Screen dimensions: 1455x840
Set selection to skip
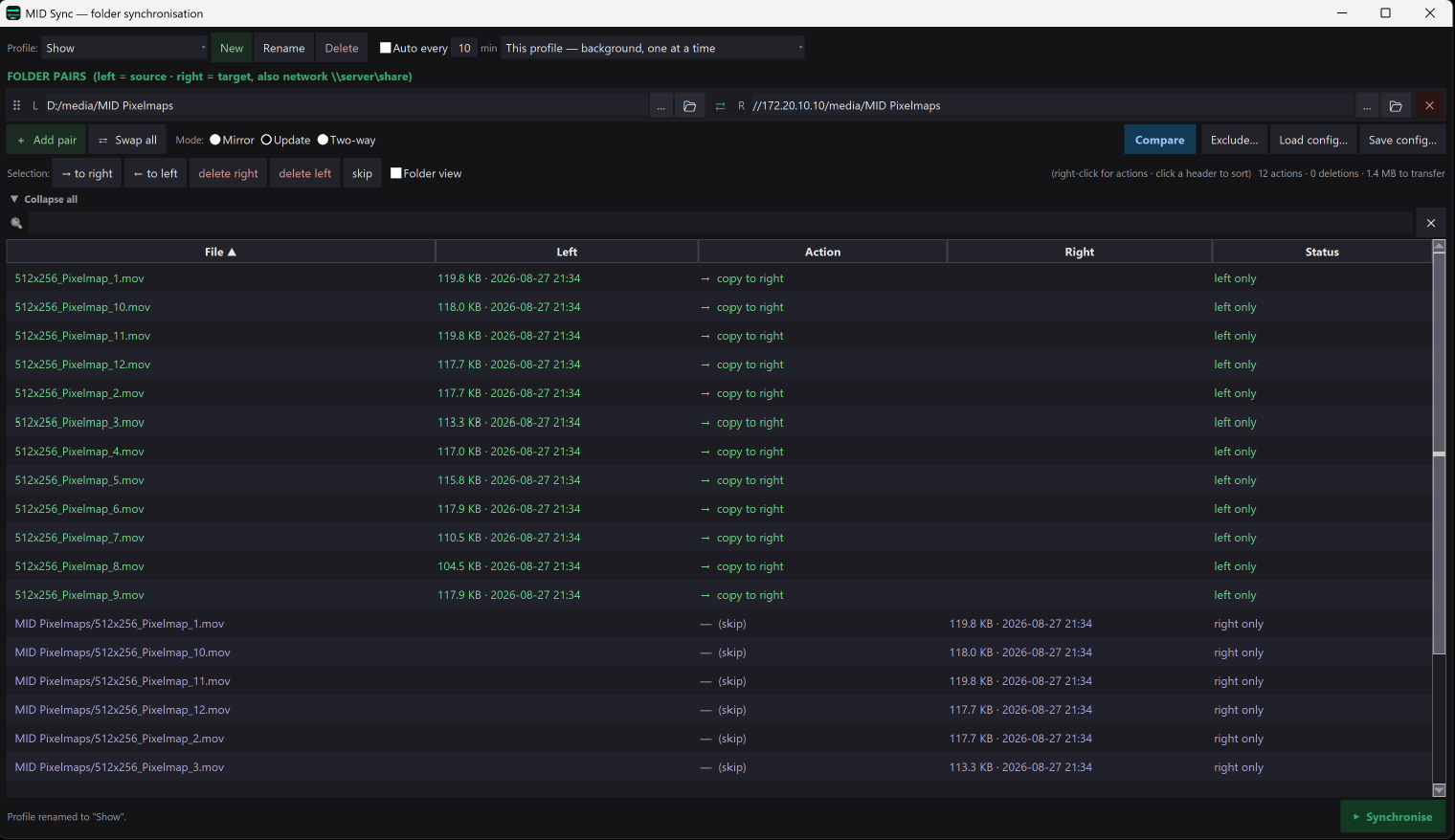(362, 173)
